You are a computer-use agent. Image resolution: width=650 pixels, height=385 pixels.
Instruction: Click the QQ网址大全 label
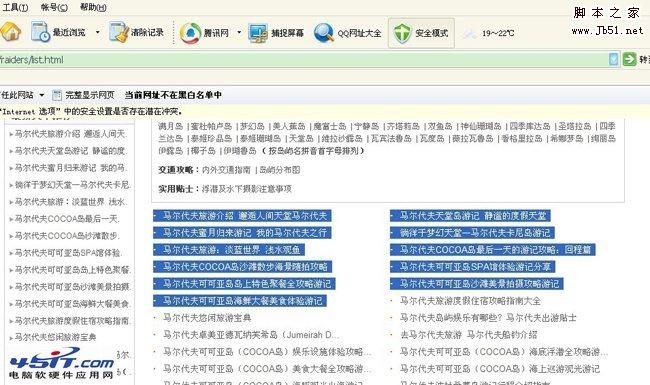[x=359, y=33]
